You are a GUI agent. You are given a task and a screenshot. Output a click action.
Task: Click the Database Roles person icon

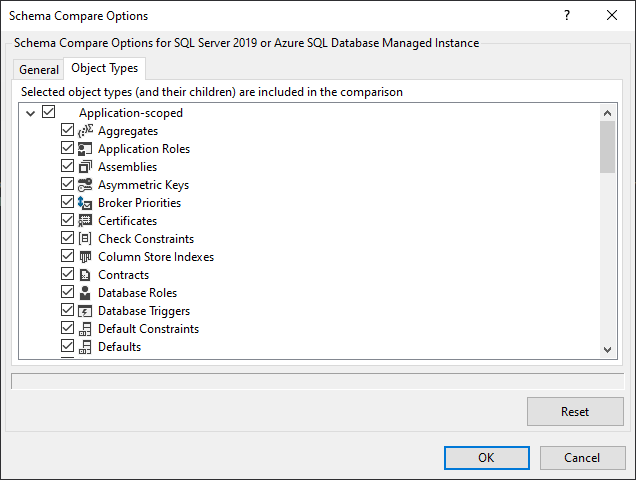(85, 293)
